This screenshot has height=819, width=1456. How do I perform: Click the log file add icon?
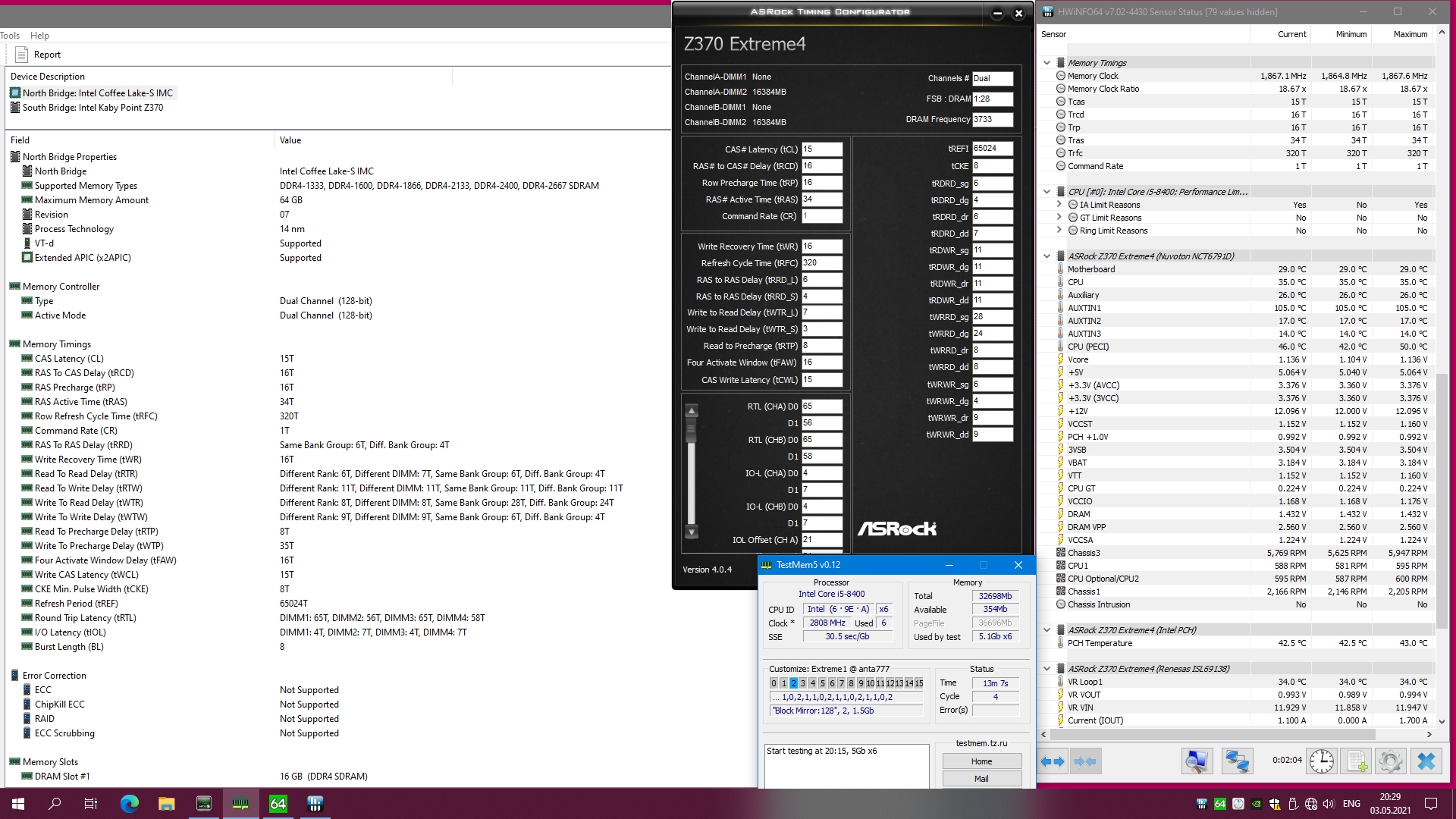click(1357, 761)
